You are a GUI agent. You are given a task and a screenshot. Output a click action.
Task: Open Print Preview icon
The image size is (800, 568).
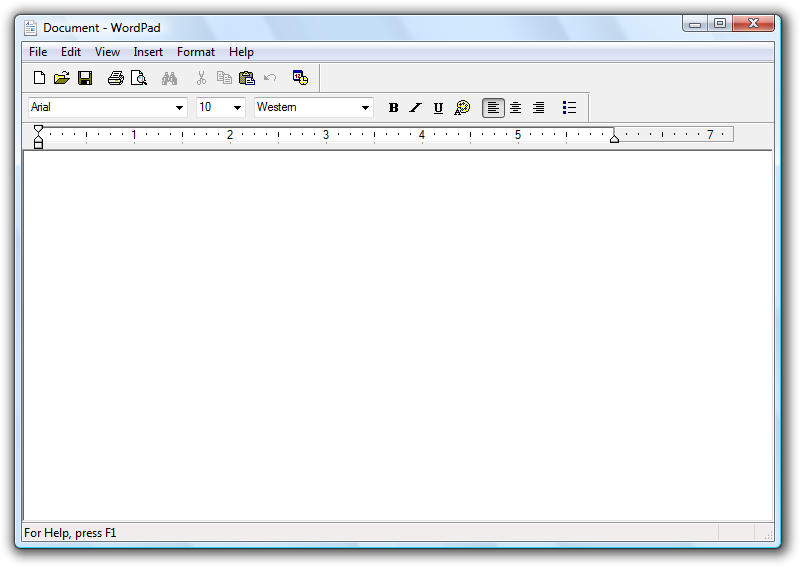pyautogui.click(x=139, y=78)
